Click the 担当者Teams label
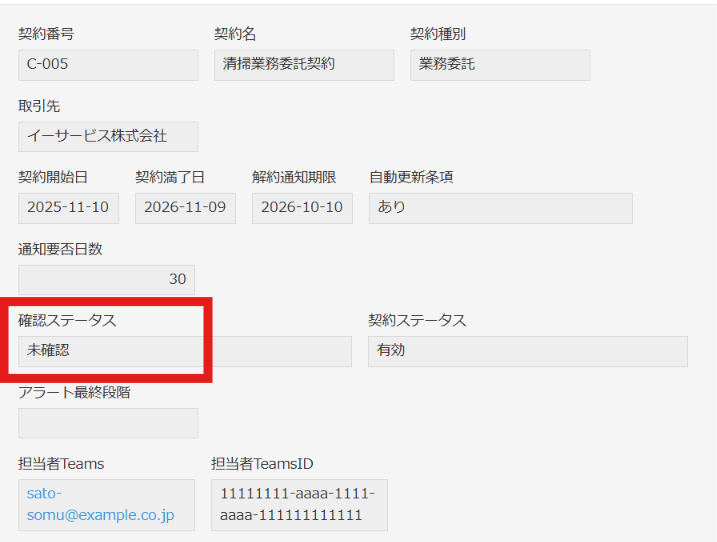This screenshot has height=542, width=717. tap(61, 464)
